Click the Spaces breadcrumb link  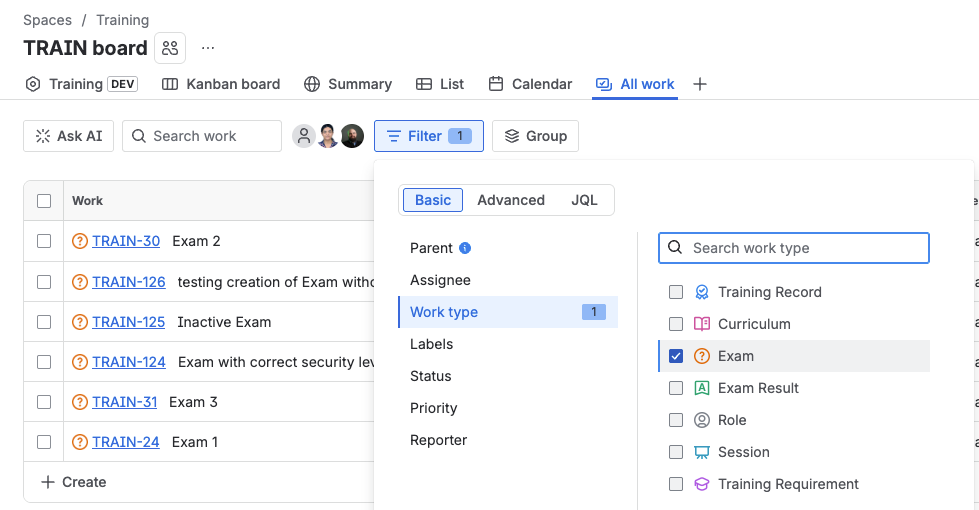click(x=47, y=20)
